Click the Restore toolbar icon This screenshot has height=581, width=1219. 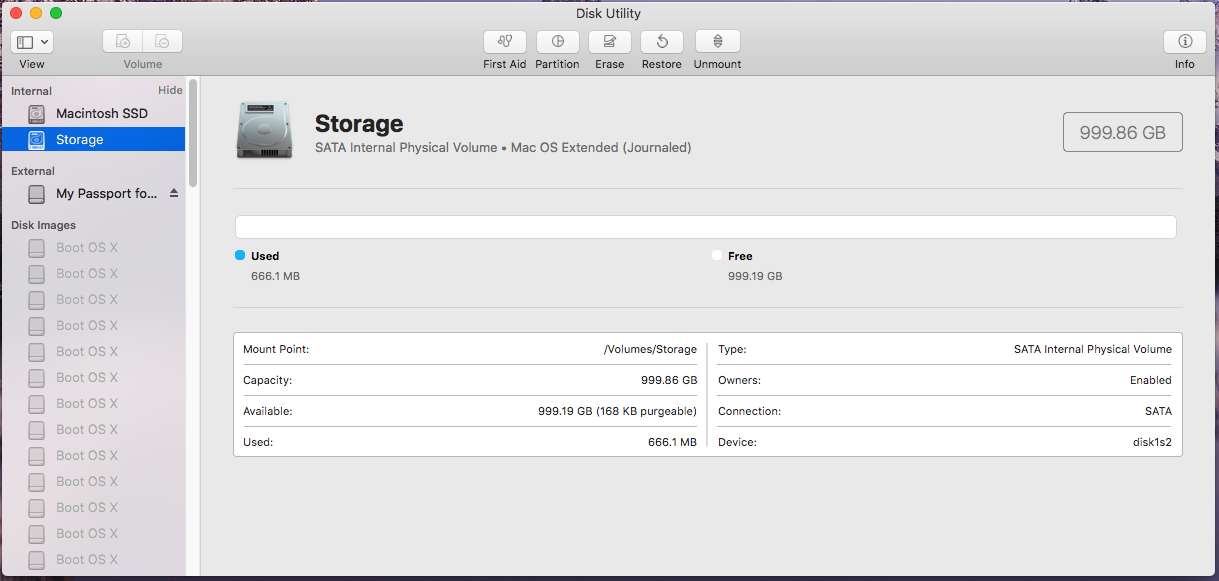coord(661,42)
